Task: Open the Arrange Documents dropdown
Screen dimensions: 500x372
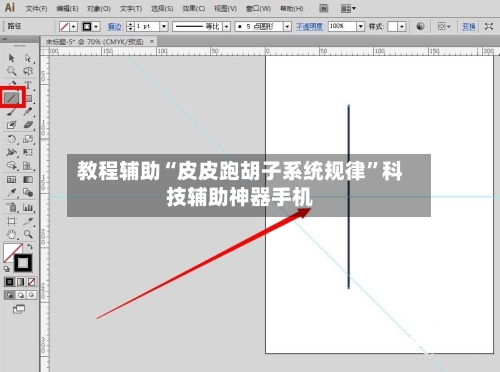Action: (348, 8)
